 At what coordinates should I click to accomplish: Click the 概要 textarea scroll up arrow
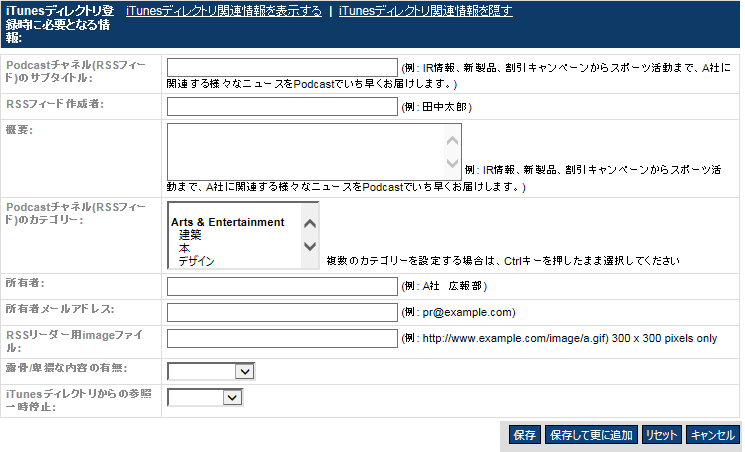coord(452,141)
